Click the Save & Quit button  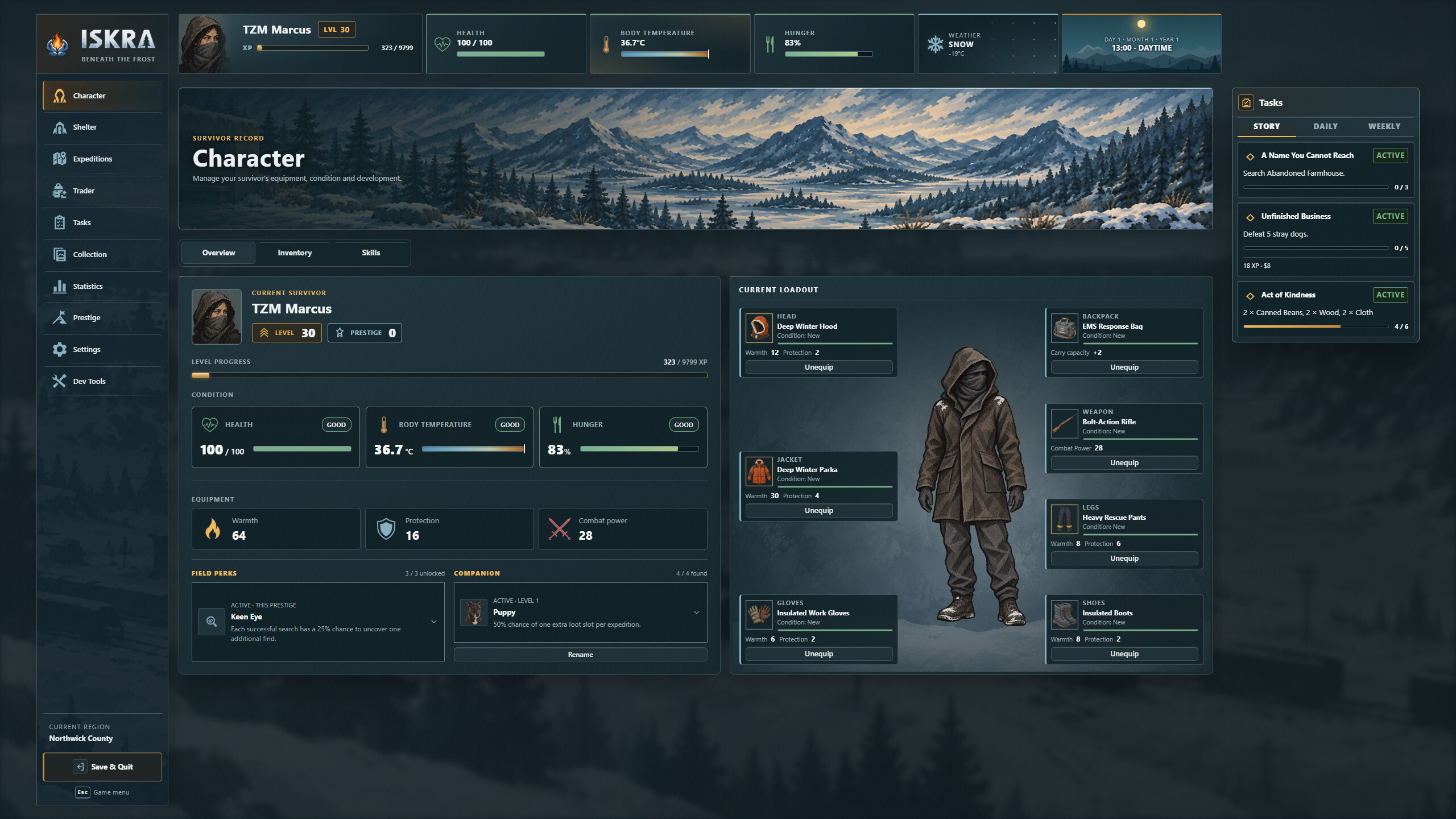coord(102,767)
